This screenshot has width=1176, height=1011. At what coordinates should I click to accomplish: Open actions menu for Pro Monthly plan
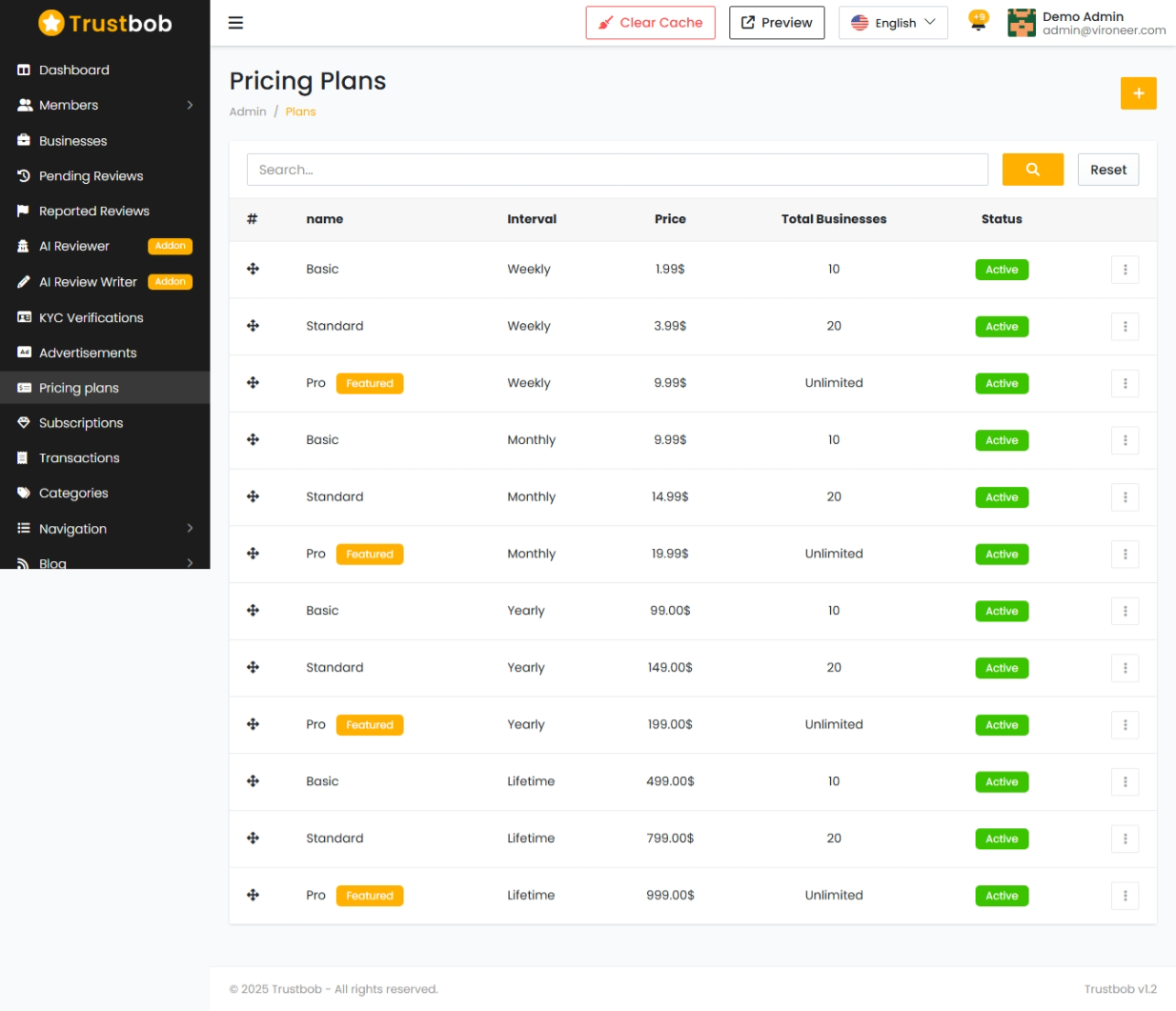click(x=1125, y=555)
